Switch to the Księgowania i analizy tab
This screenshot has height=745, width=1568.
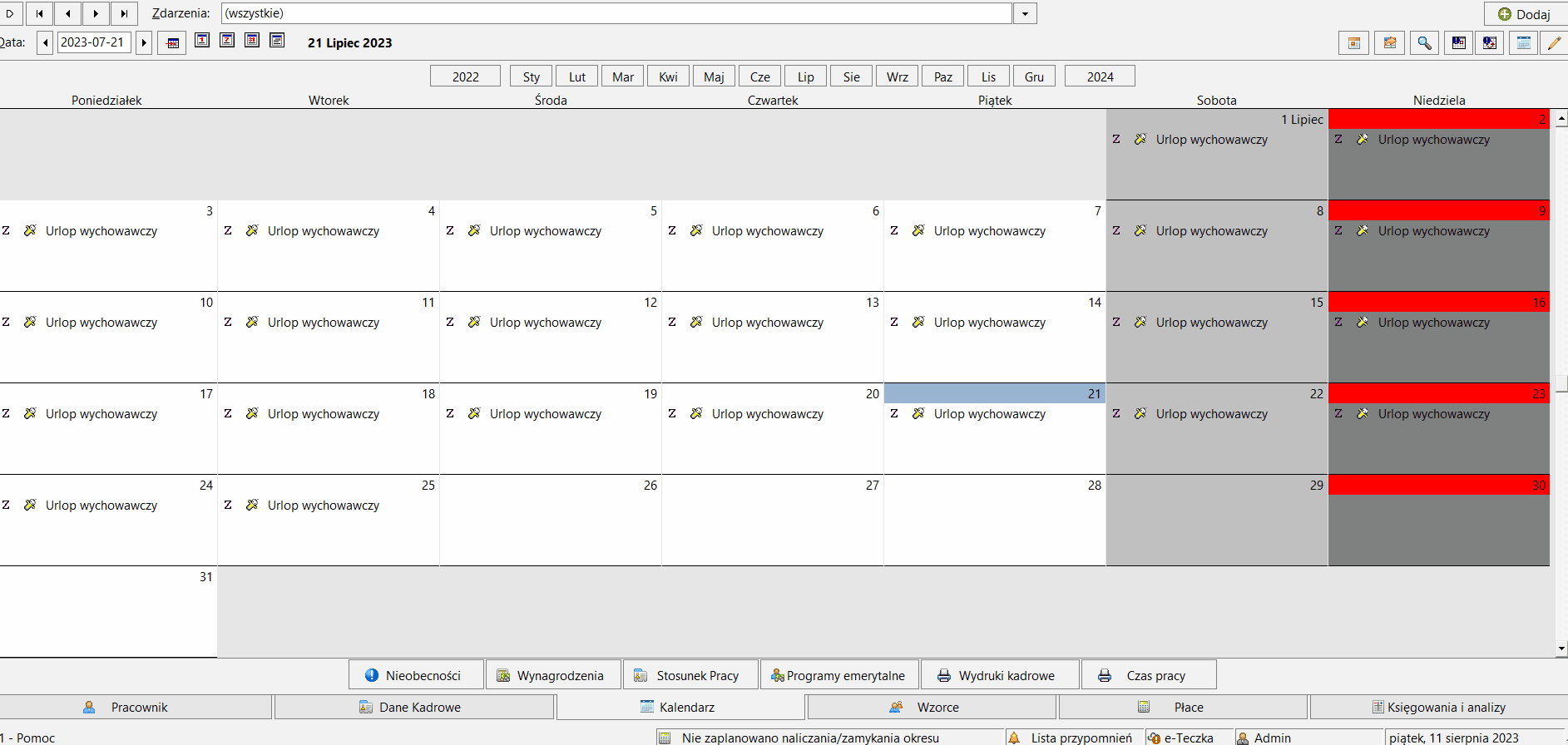click(x=1439, y=707)
